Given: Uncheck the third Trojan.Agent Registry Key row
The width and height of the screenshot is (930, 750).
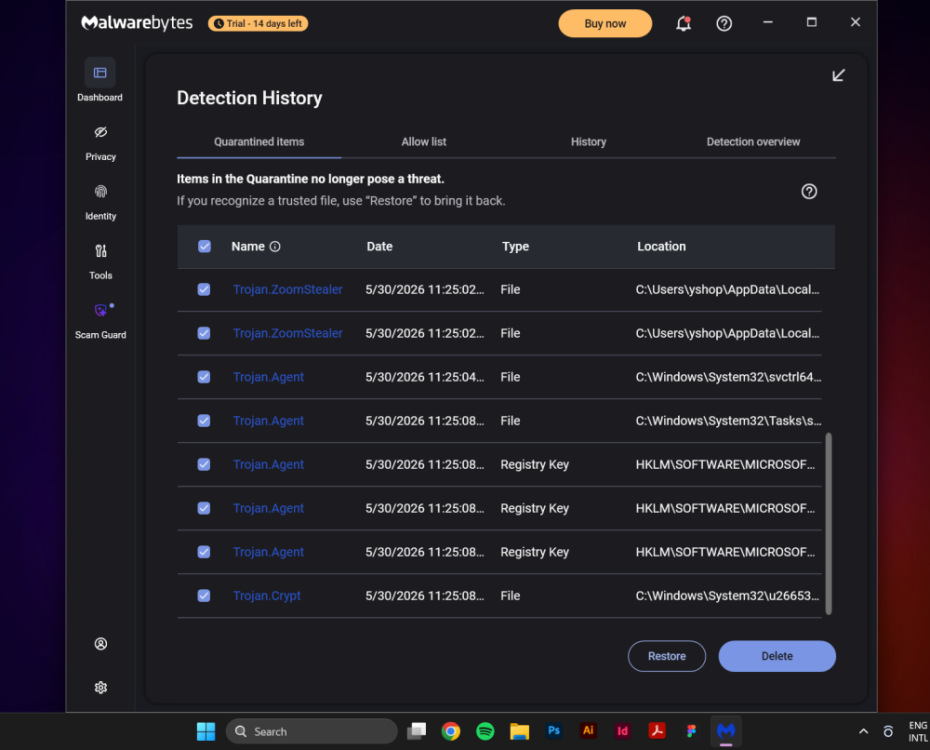Looking at the screenshot, I should [x=204, y=552].
